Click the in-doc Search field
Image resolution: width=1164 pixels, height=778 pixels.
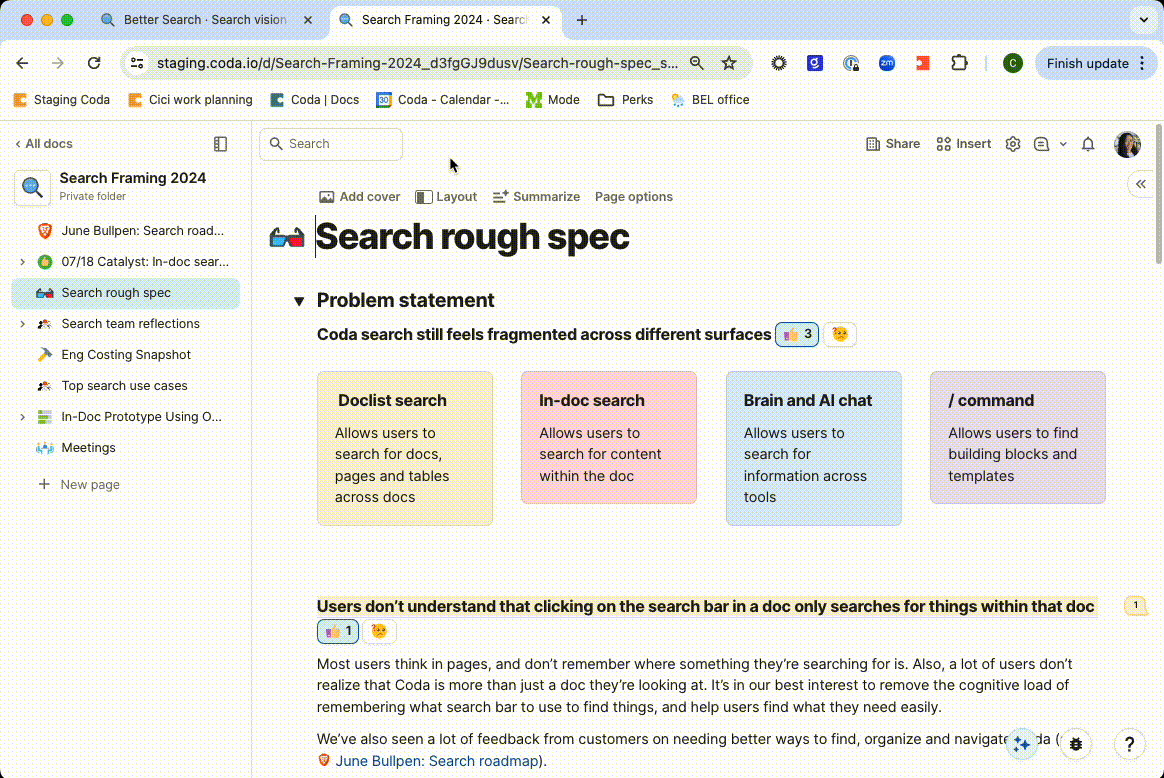(x=331, y=144)
